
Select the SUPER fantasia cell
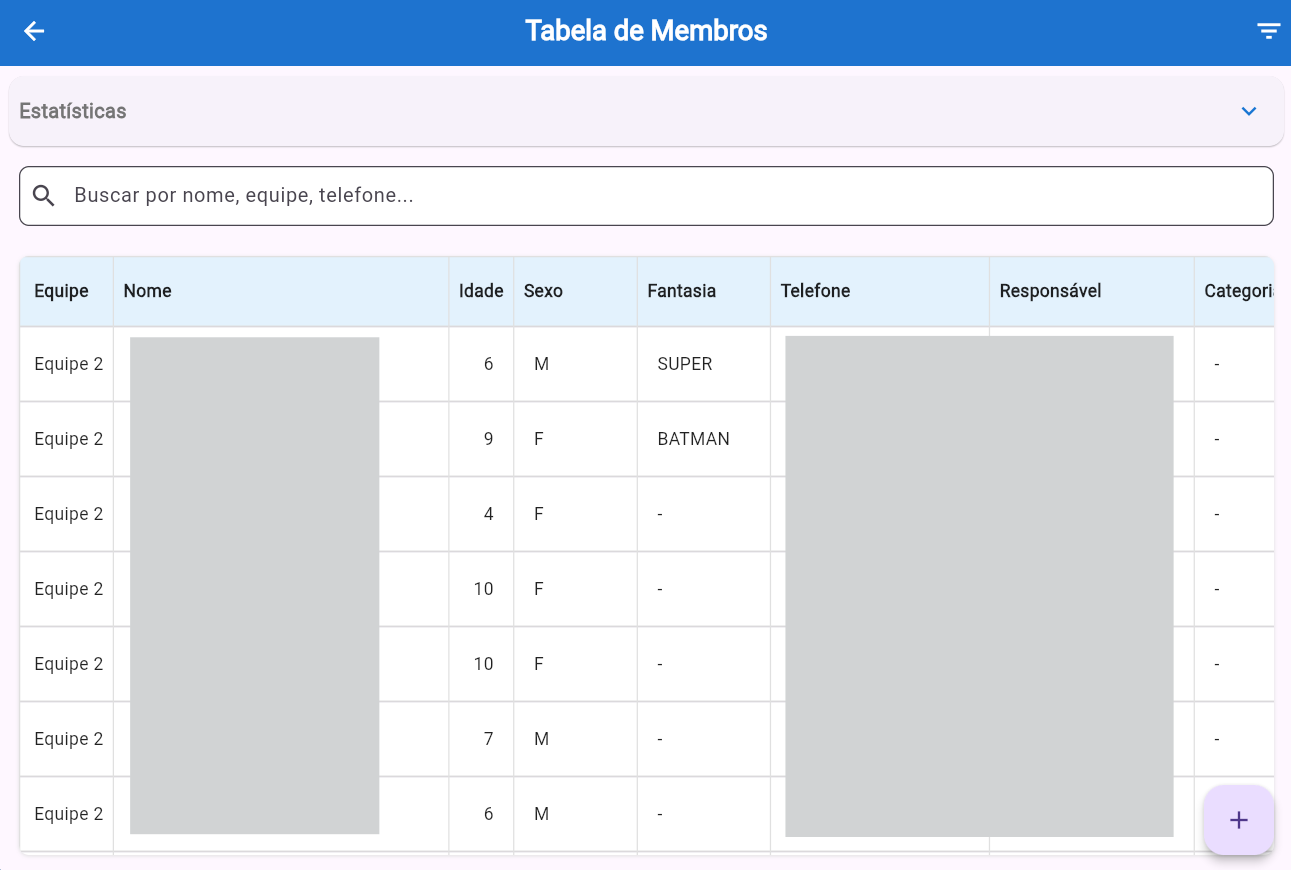685,364
